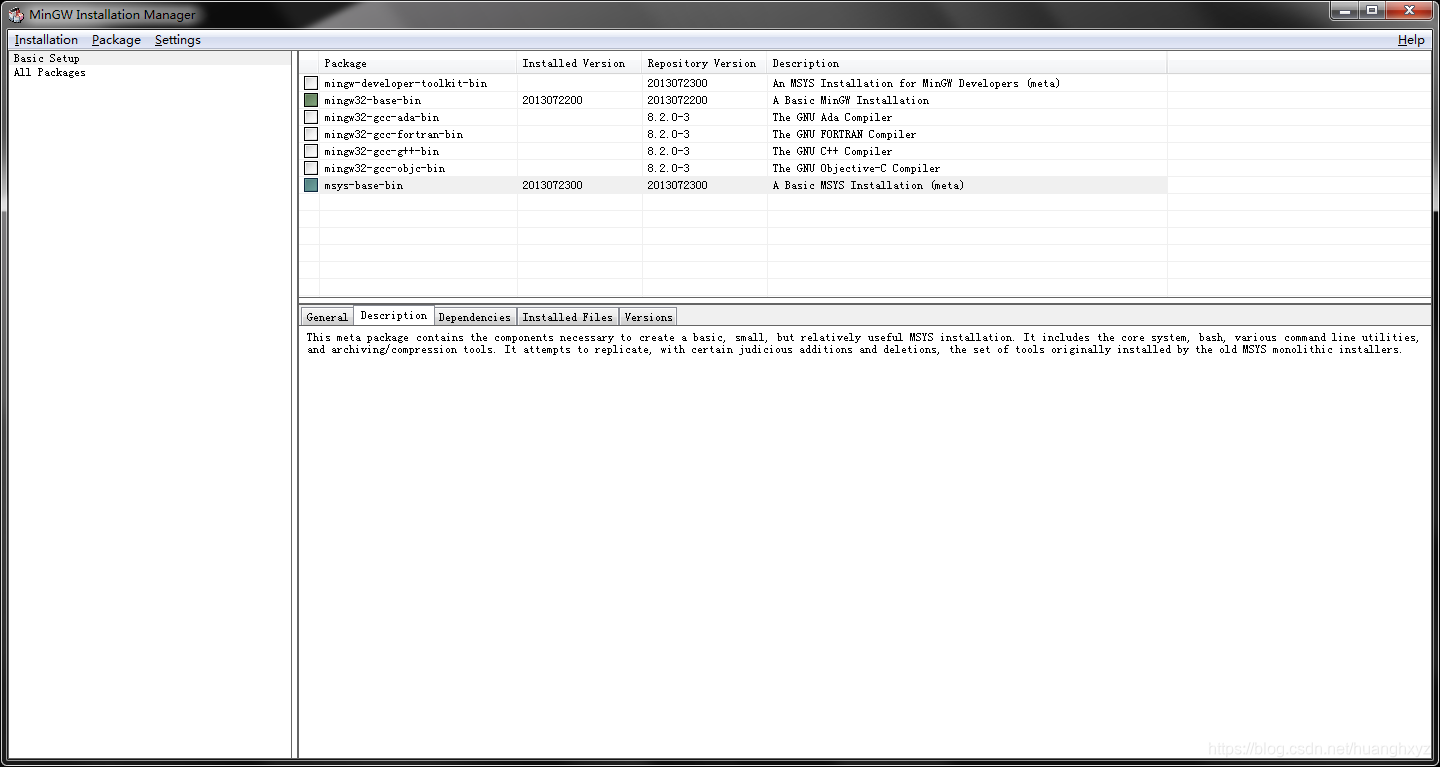
Task: Open the Package menu
Action: pyautogui.click(x=116, y=40)
